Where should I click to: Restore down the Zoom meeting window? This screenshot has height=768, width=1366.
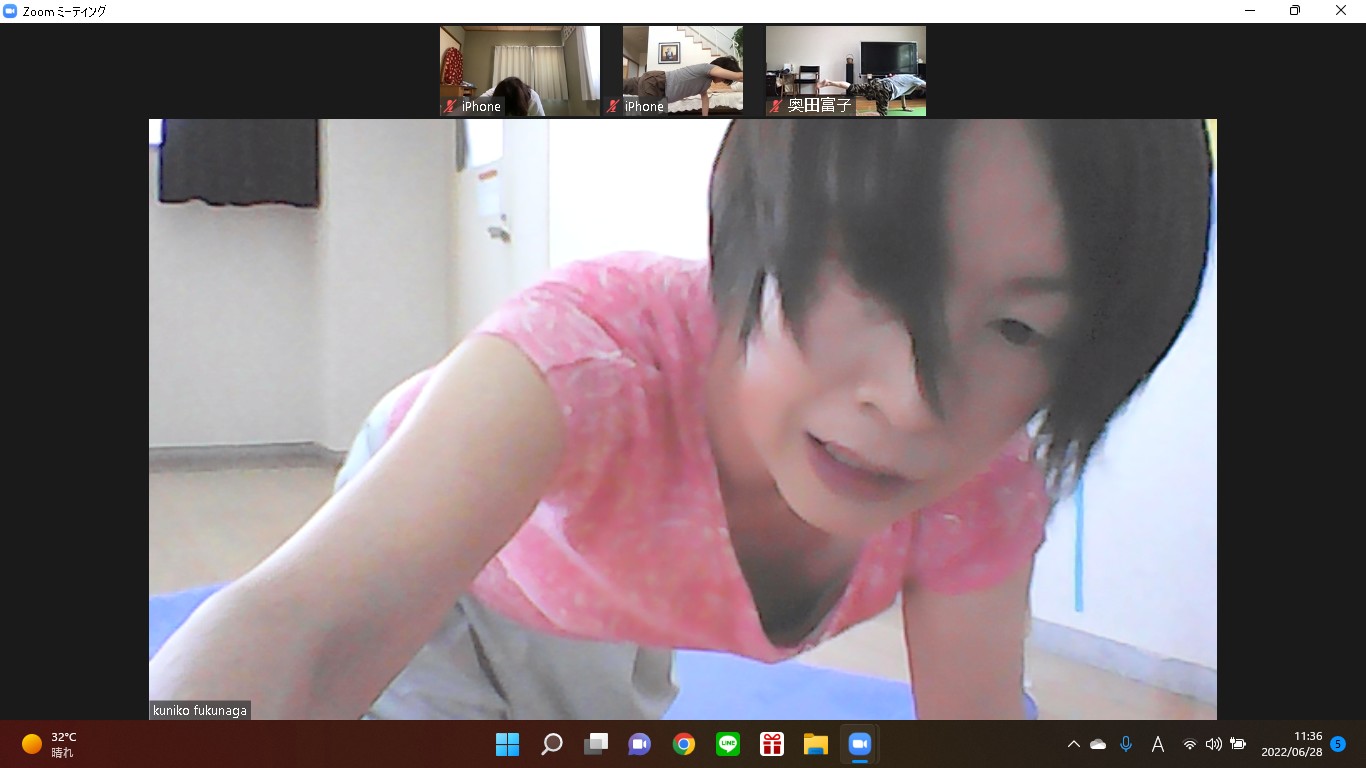coord(1295,11)
